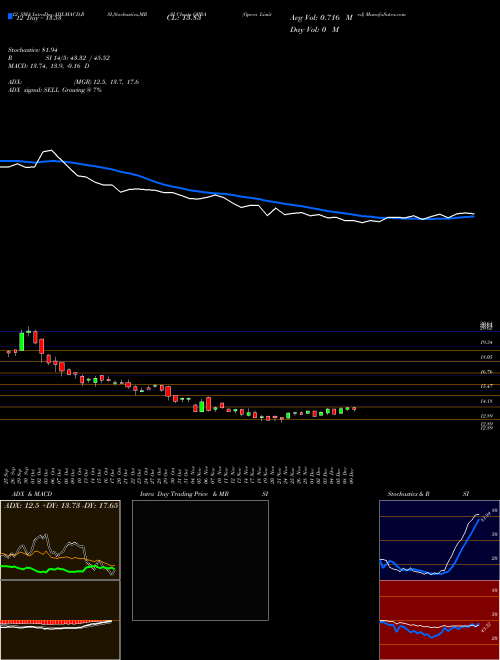The height and width of the screenshot is (660, 500).
Task: Open the MACD histogram chart with red bars
Action: [60, 620]
